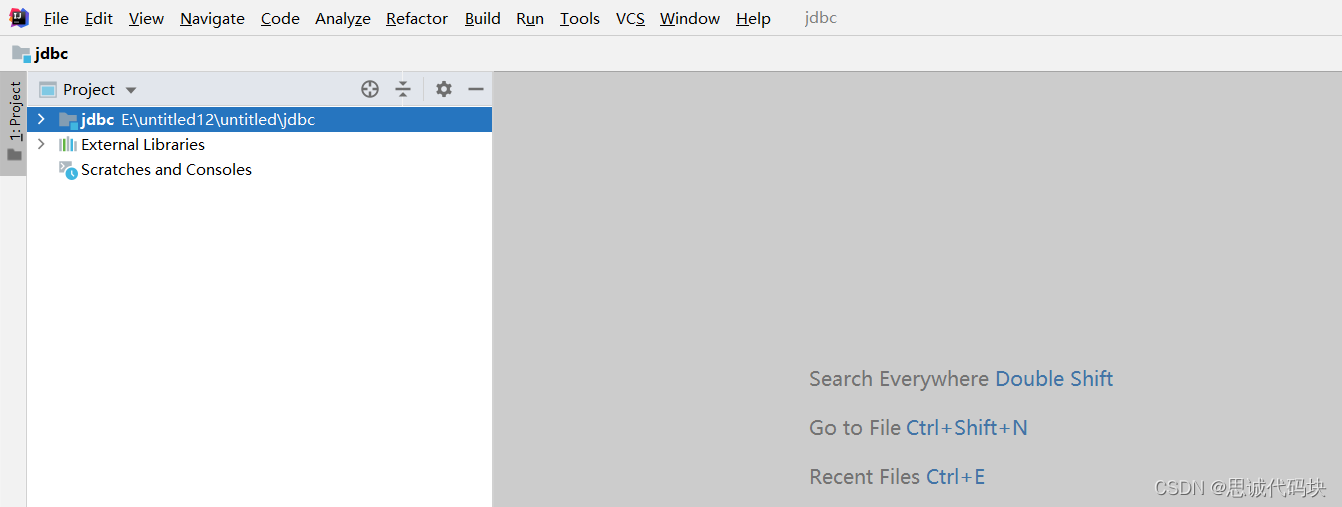
Task: Open the Build menu
Action: pos(483,18)
